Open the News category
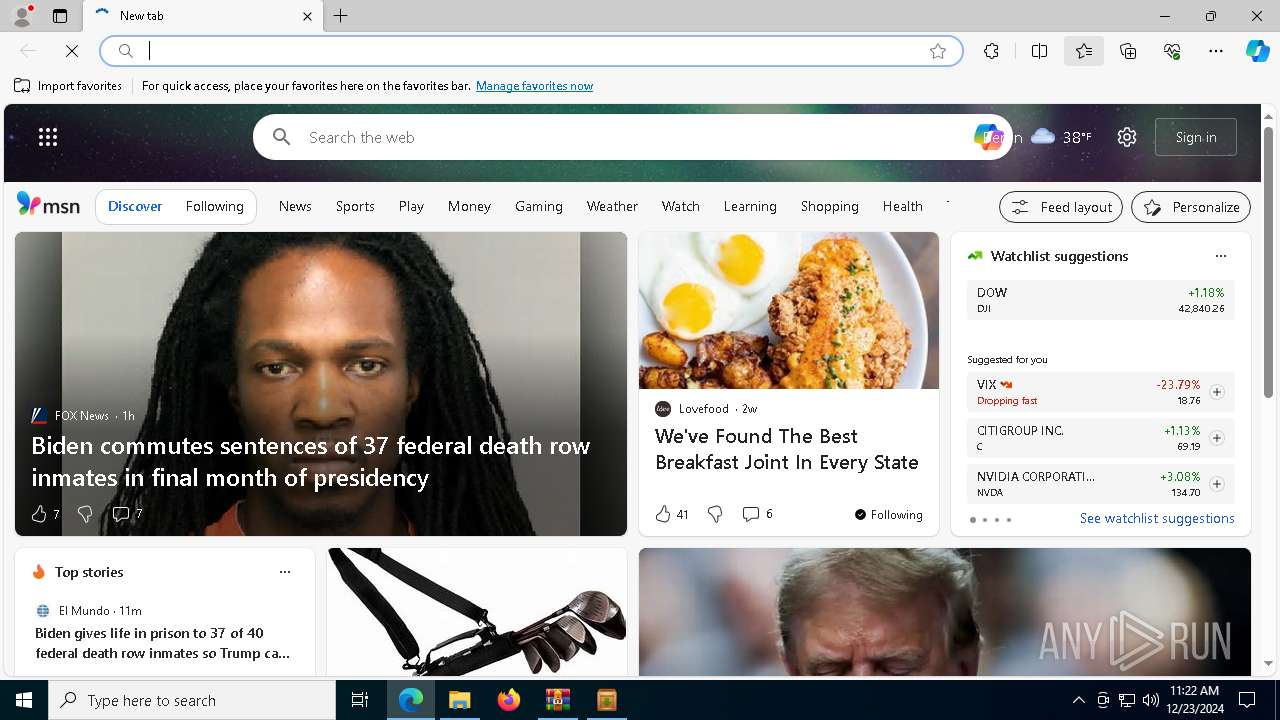 point(295,206)
